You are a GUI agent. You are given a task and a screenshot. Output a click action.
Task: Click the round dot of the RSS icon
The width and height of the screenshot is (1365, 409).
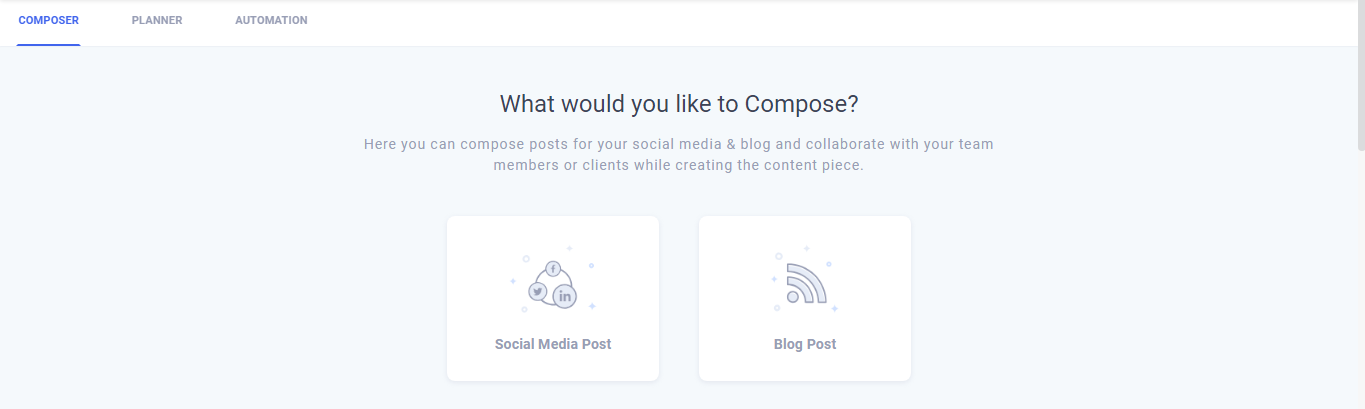793,297
